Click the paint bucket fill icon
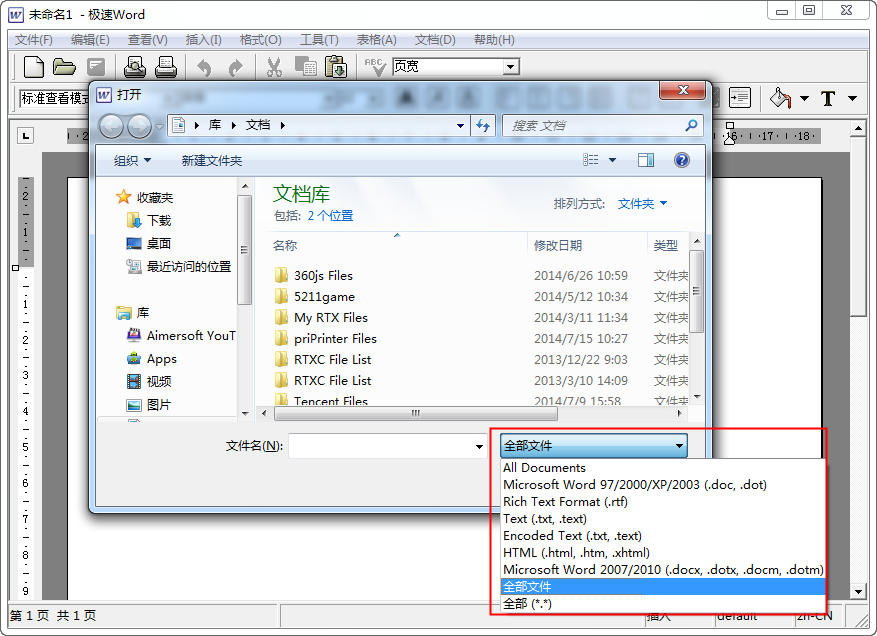The width and height of the screenshot is (877, 636). [780, 98]
